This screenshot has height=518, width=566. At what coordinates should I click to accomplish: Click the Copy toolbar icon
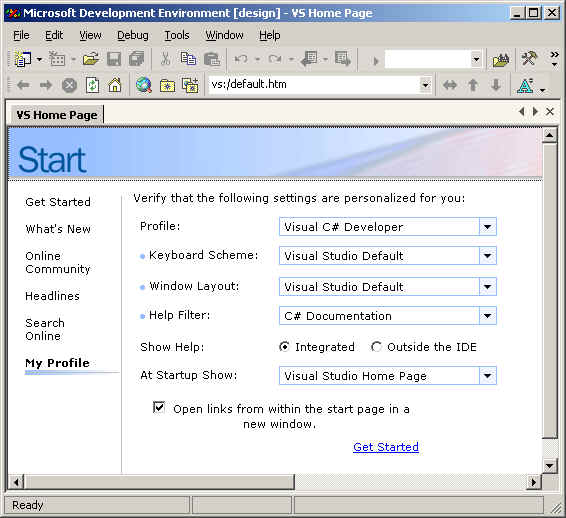pyautogui.click(x=188, y=59)
